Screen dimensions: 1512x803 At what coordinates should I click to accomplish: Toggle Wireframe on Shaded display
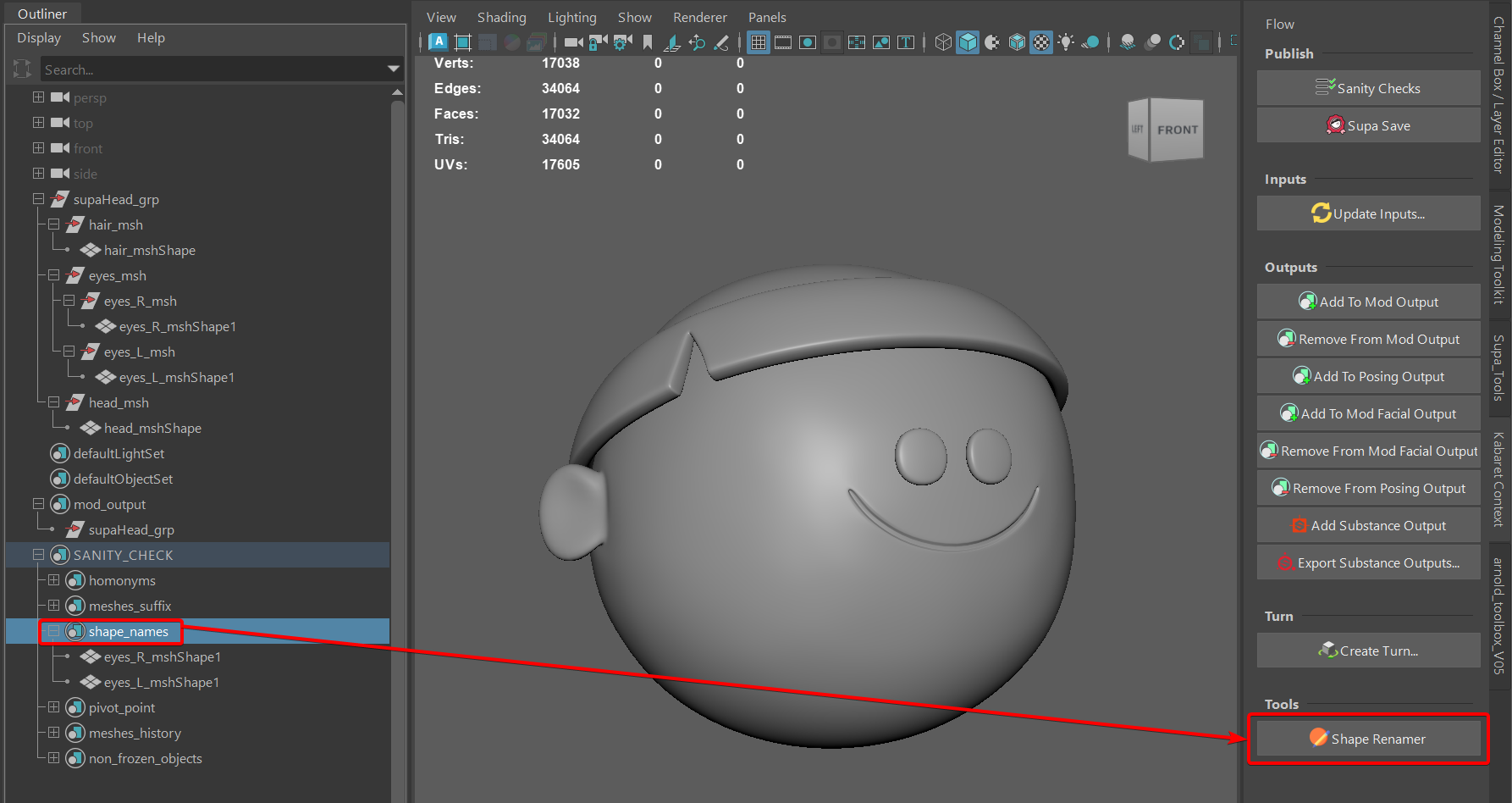(x=1017, y=42)
